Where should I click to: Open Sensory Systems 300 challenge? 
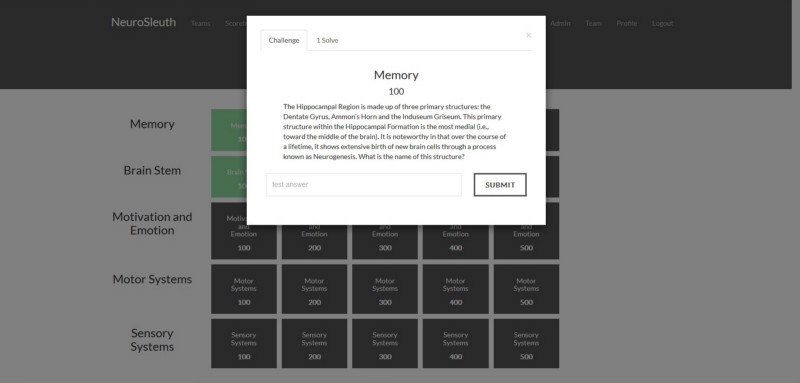click(x=385, y=343)
